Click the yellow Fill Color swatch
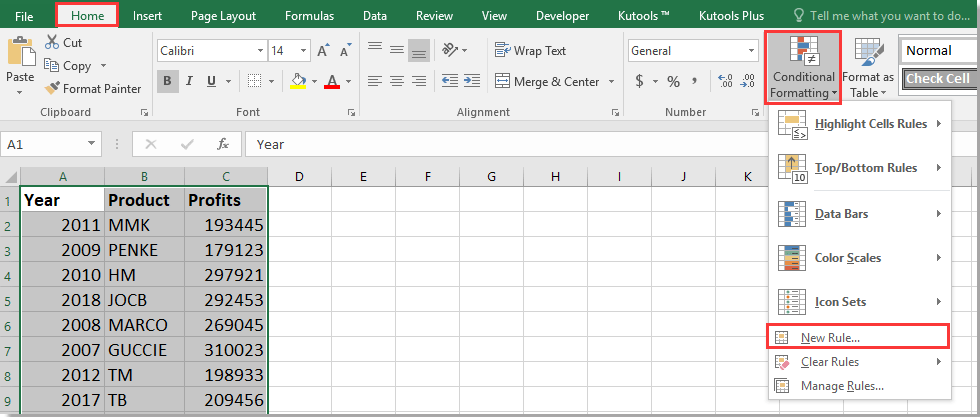Image resolution: width=980 pixels, height=417 pixels. 298,82
